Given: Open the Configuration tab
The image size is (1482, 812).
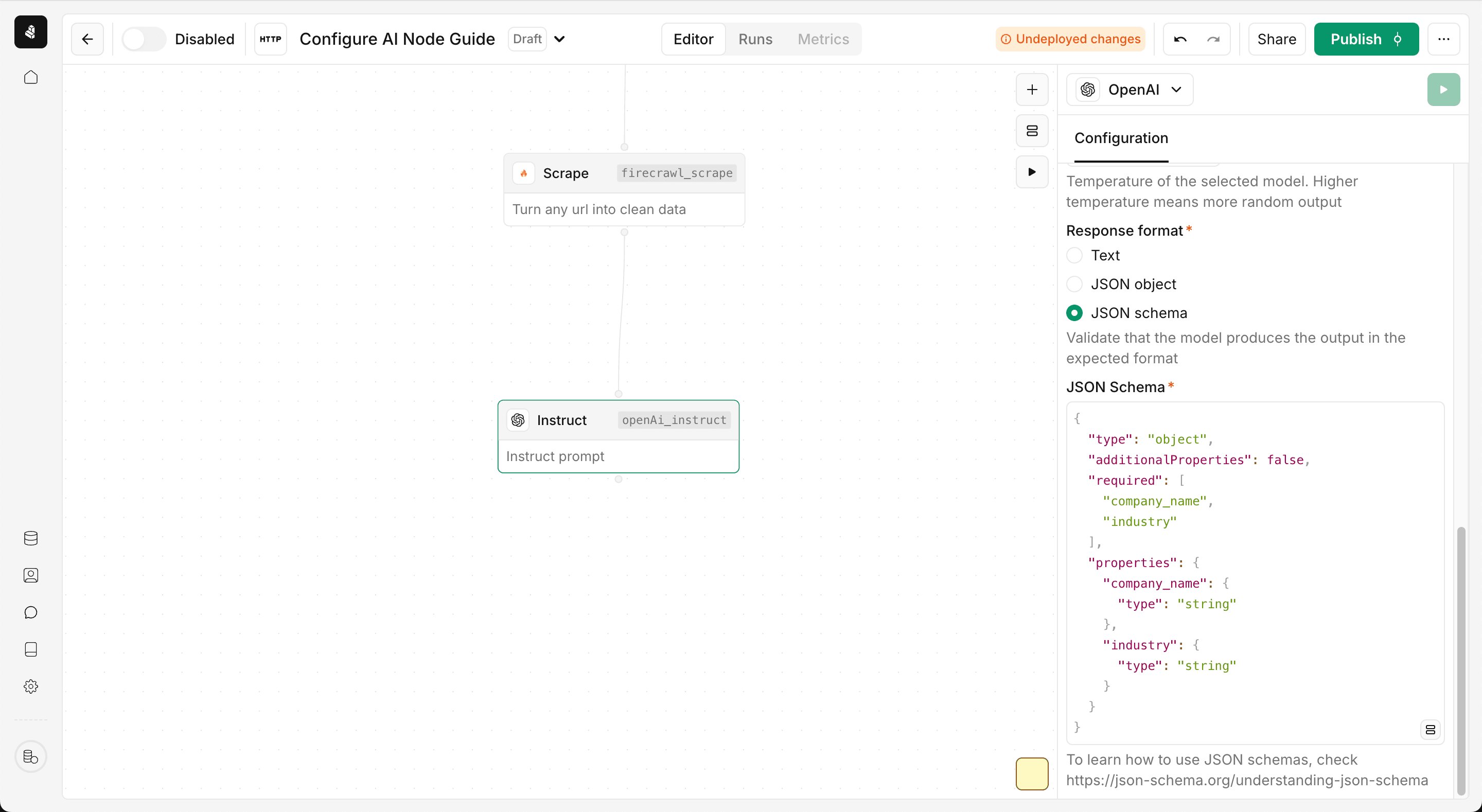Looking at the screenshot, I should pos(1121,138).
